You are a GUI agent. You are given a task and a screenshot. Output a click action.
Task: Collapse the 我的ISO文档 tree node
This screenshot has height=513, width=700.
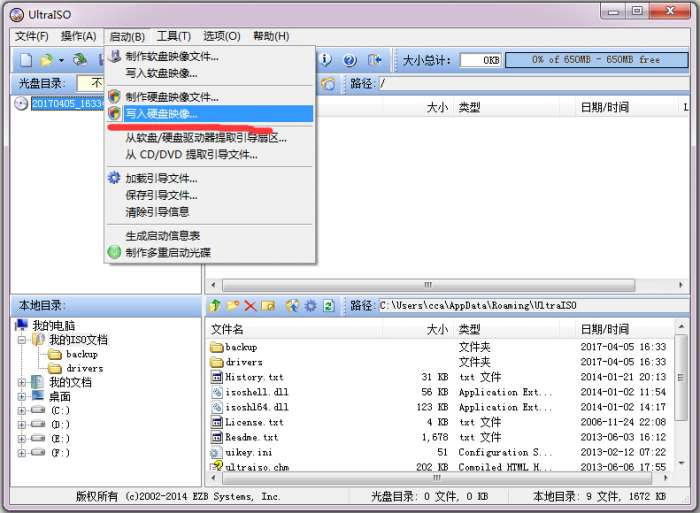[21, 340]
